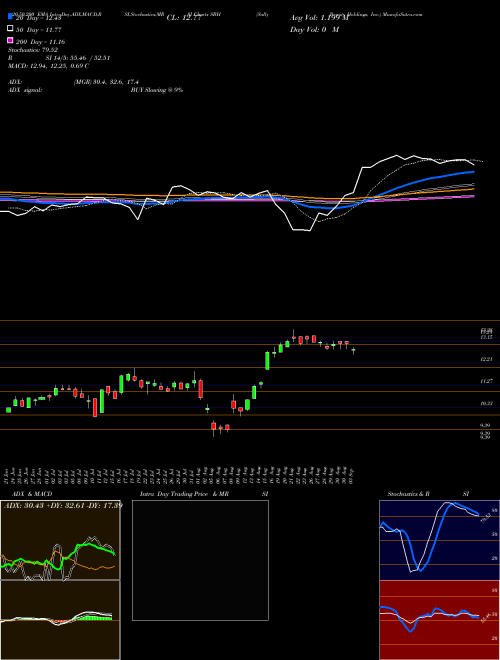Image resolution: width=500 pixels, height=660 pixels.
Task: Click the blue 20 Day legend swatch
Action: click(10, 17)
